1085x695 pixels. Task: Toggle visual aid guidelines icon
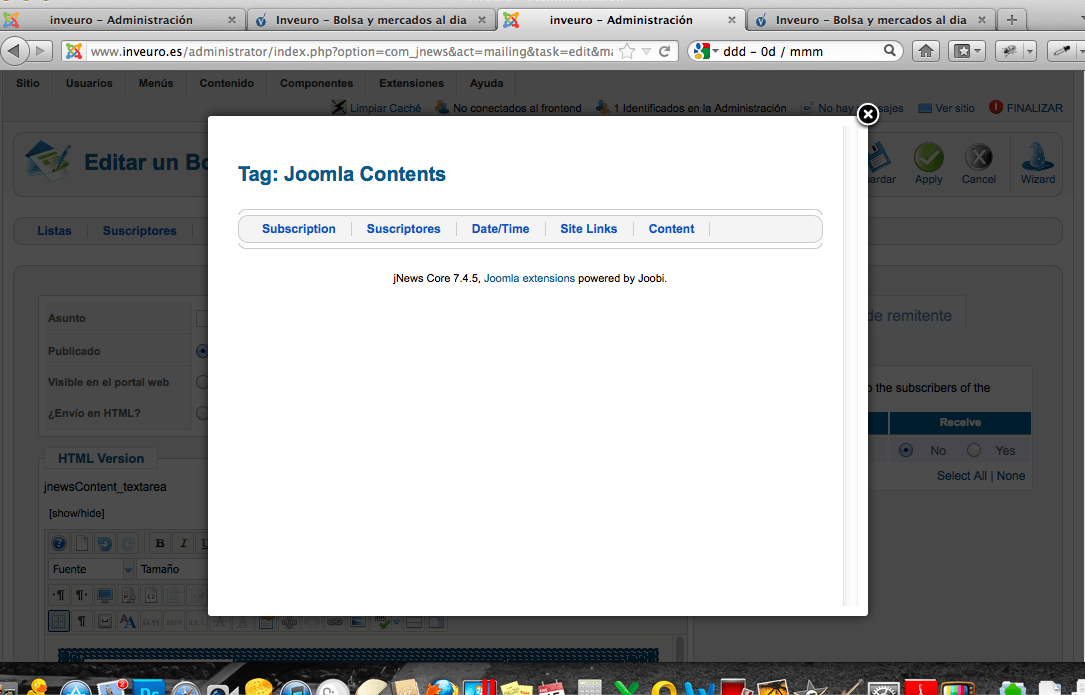pos(59,621)
